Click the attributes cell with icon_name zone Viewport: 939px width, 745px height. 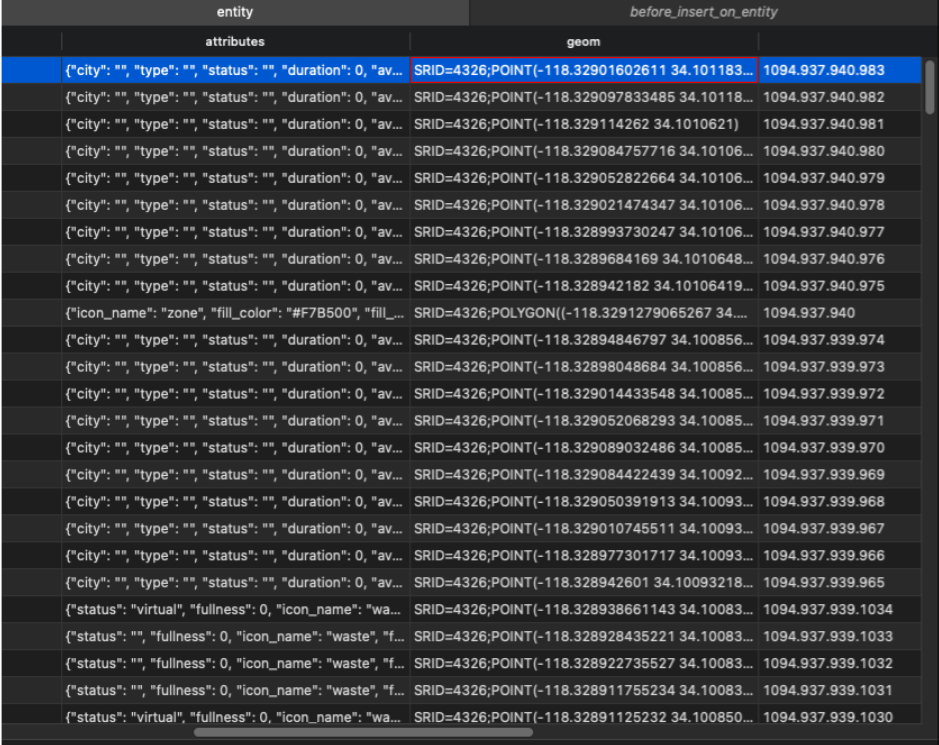(234, 313)
